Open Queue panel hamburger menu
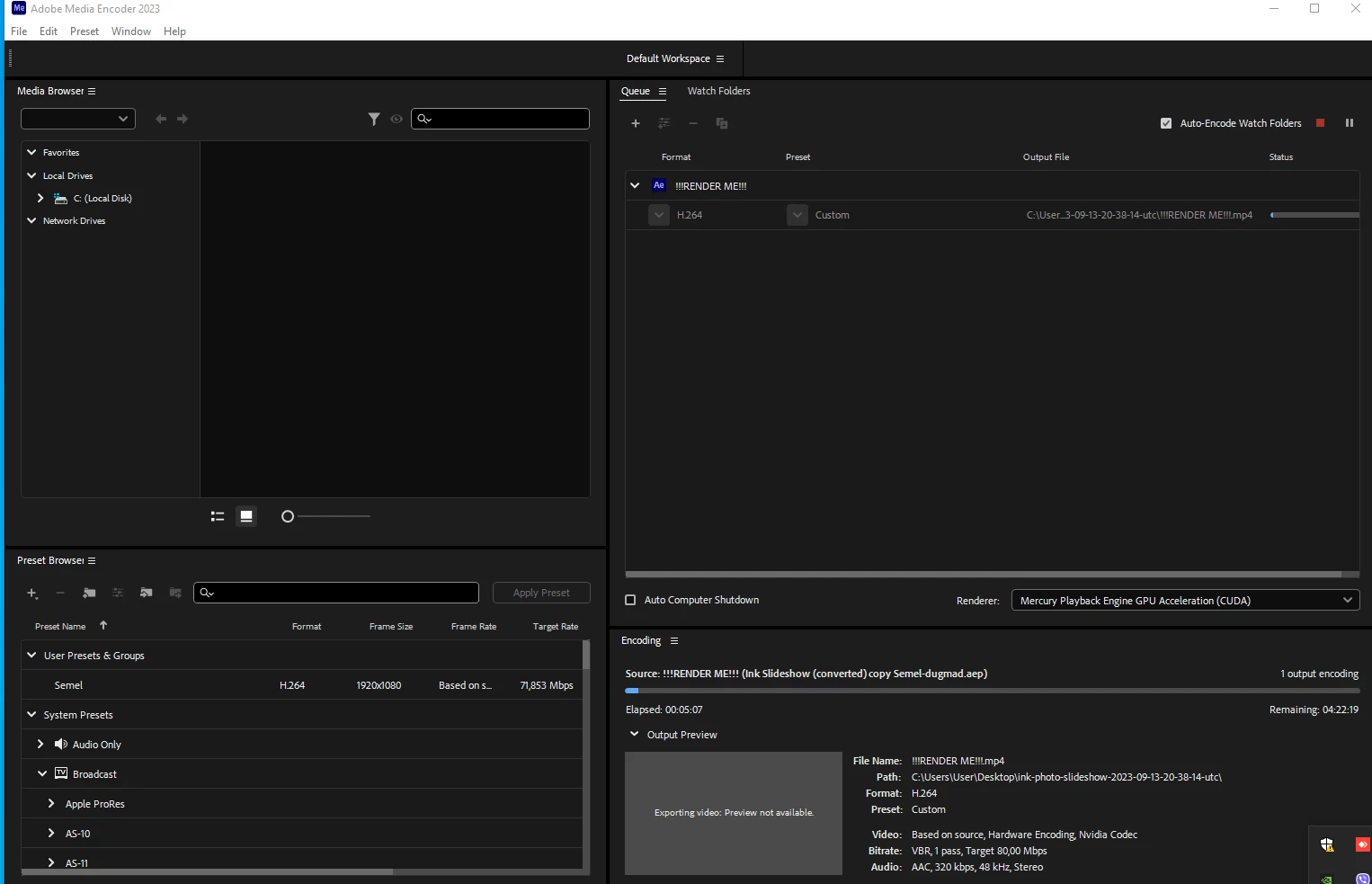Image resolution: width=1372 pixels, height=884 pixels. [x=663, y=92]
